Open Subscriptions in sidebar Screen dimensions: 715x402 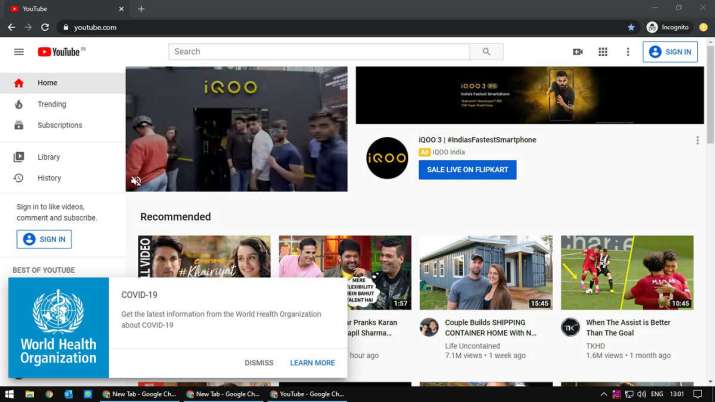pyautogui.click(x=60, y=125)
